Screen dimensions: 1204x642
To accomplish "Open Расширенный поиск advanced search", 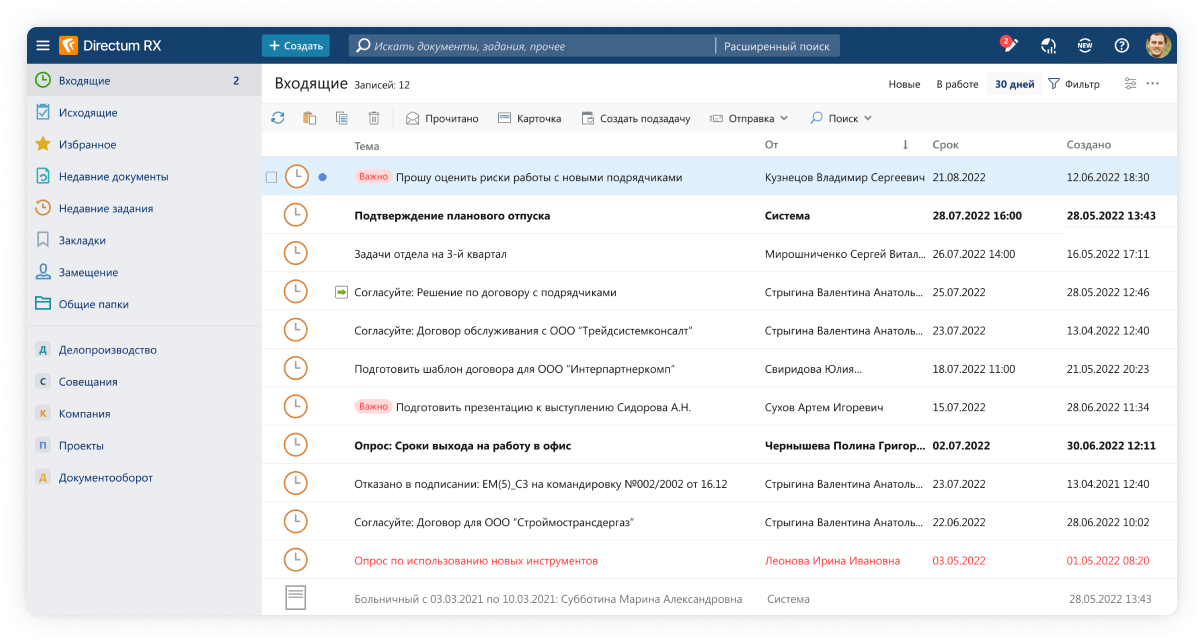I will click(777, 46).
